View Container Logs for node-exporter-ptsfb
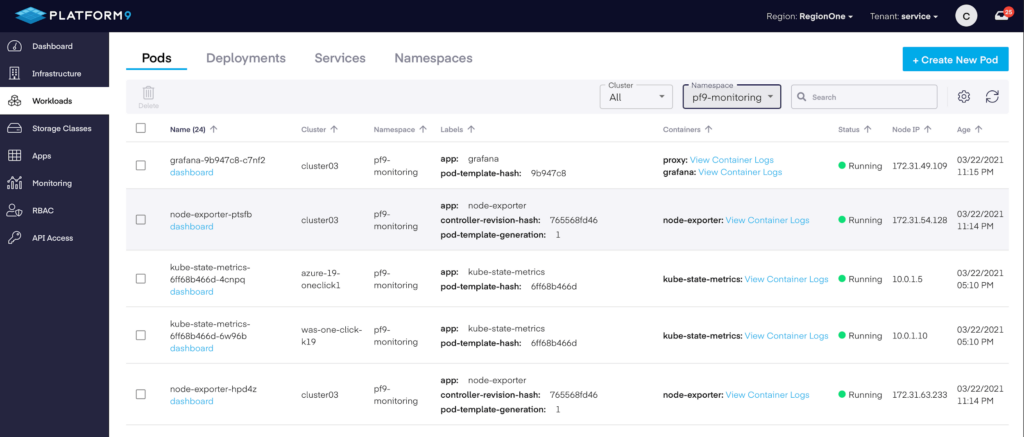 point(767,220)
